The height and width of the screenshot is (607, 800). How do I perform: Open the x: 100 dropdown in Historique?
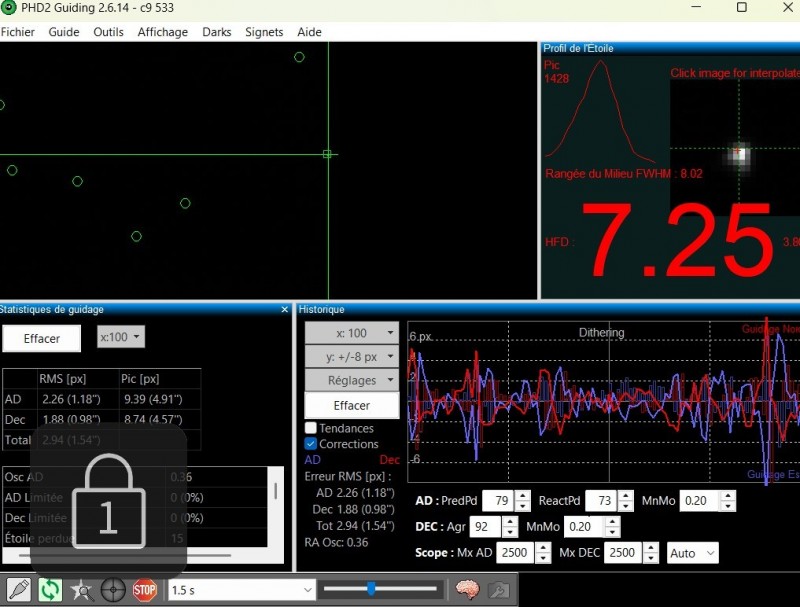[x=352, y=333]
